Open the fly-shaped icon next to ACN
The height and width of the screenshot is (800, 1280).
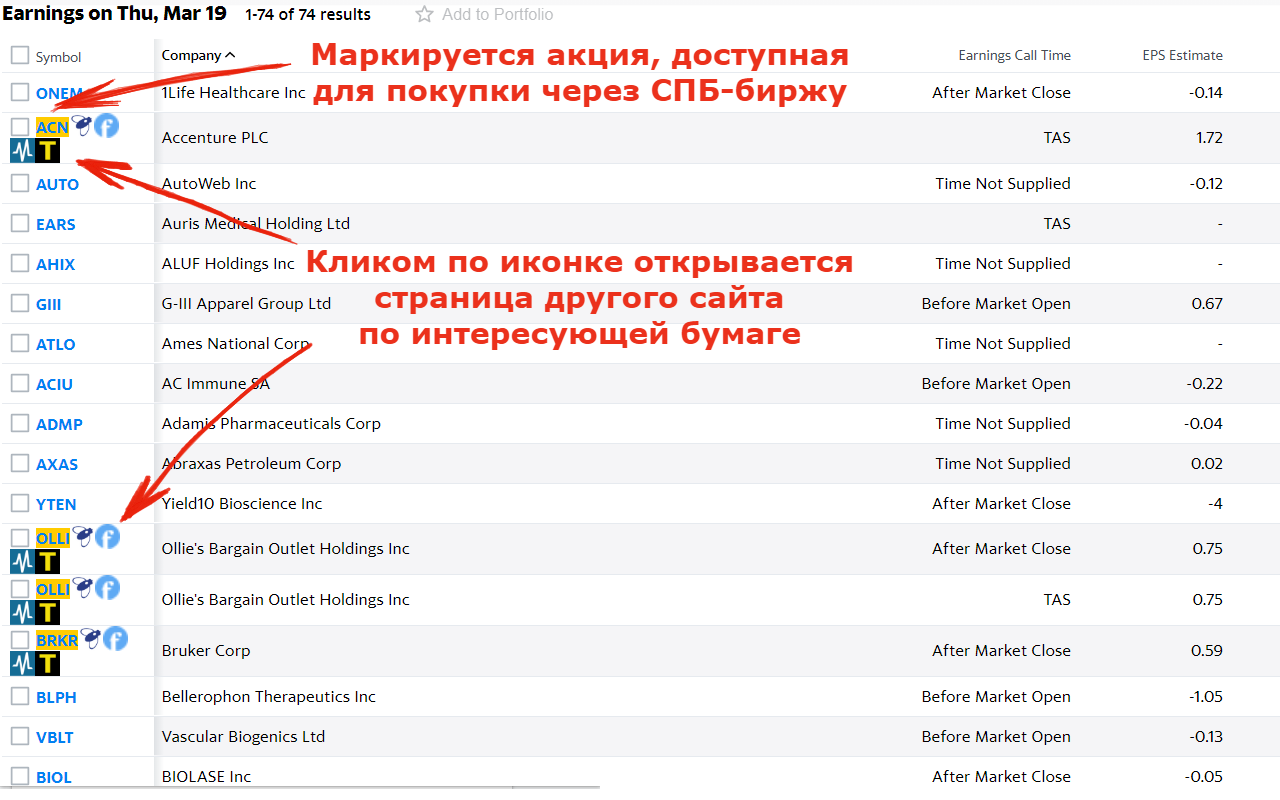81,126
